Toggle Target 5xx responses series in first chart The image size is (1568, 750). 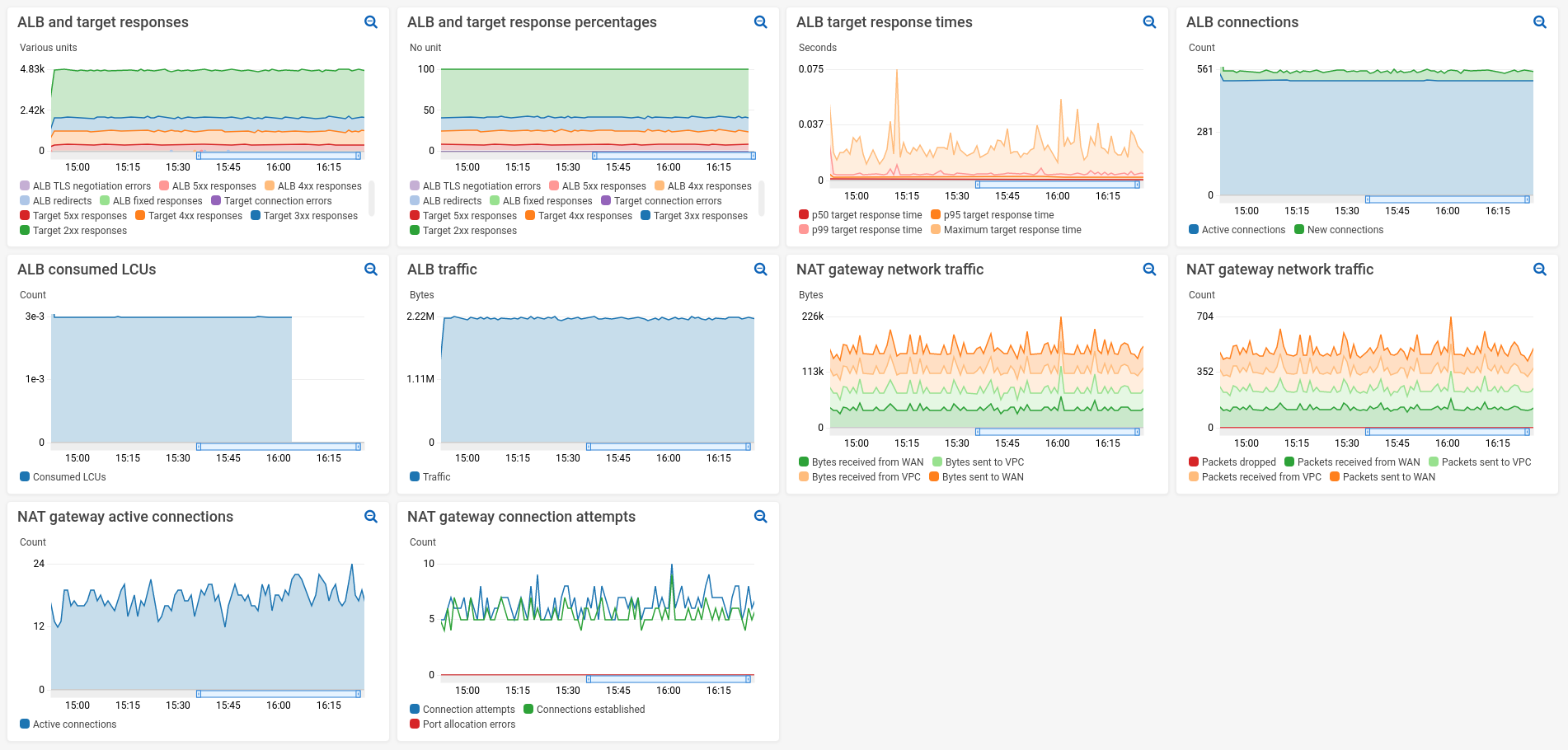[x=73, y=216]
